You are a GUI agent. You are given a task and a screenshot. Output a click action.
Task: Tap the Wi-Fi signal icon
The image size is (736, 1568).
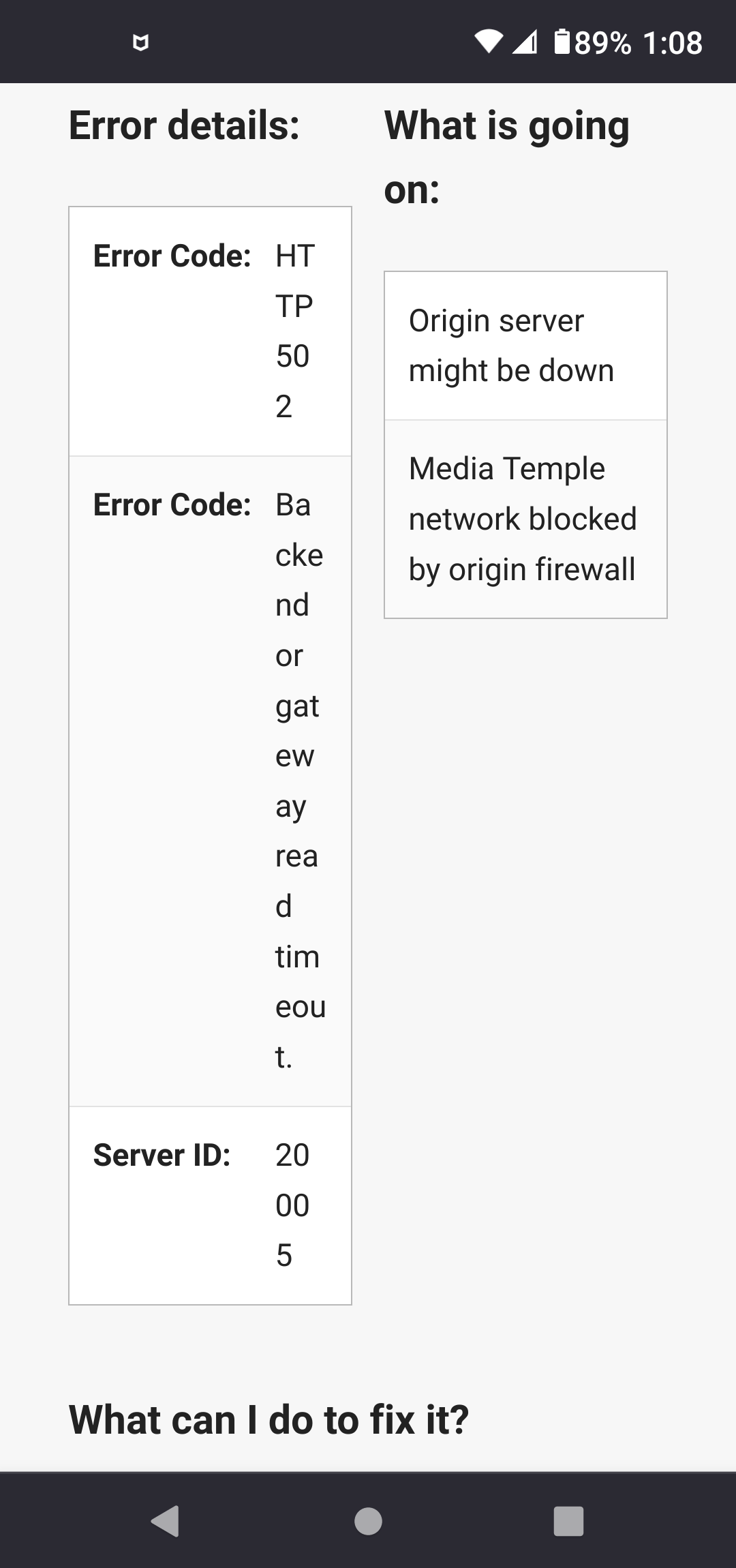coord(488,42)
